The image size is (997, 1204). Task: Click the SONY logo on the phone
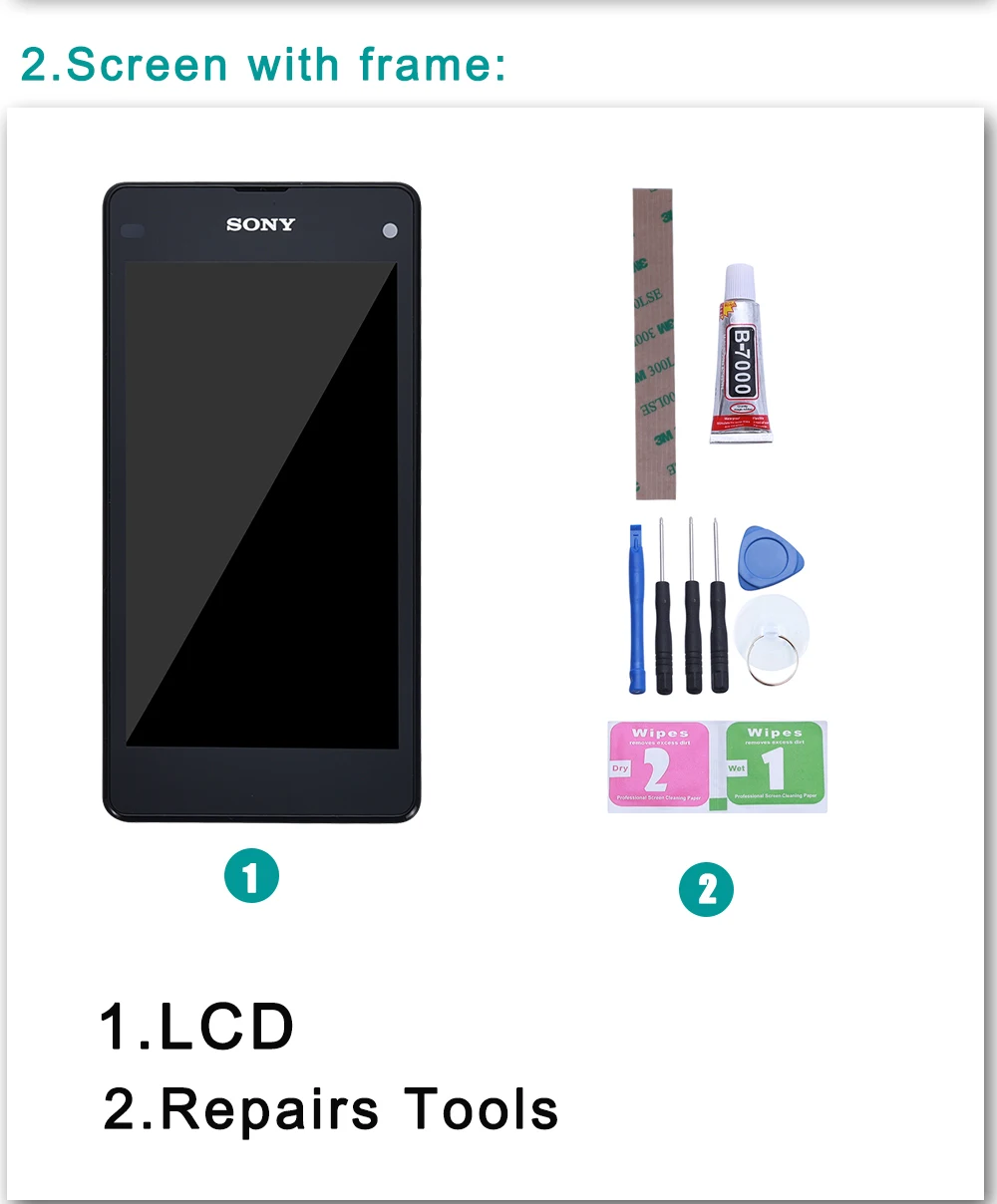coord(260,224)
